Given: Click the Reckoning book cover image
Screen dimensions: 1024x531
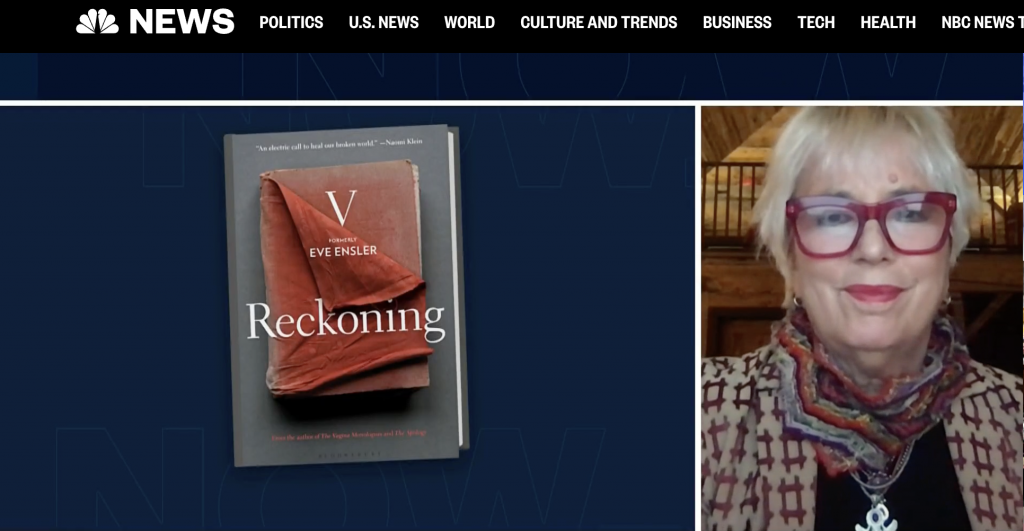Looking at the screenshot, I should pyautogui.click(x=346, y=295).
